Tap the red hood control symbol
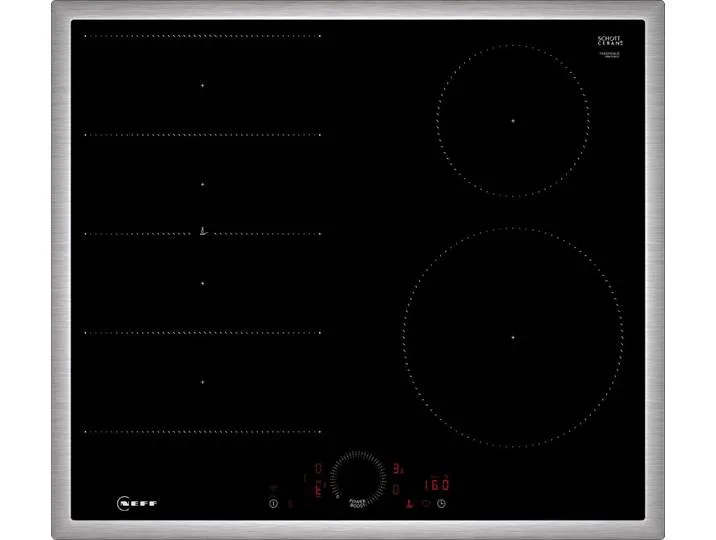 (409, 504)
